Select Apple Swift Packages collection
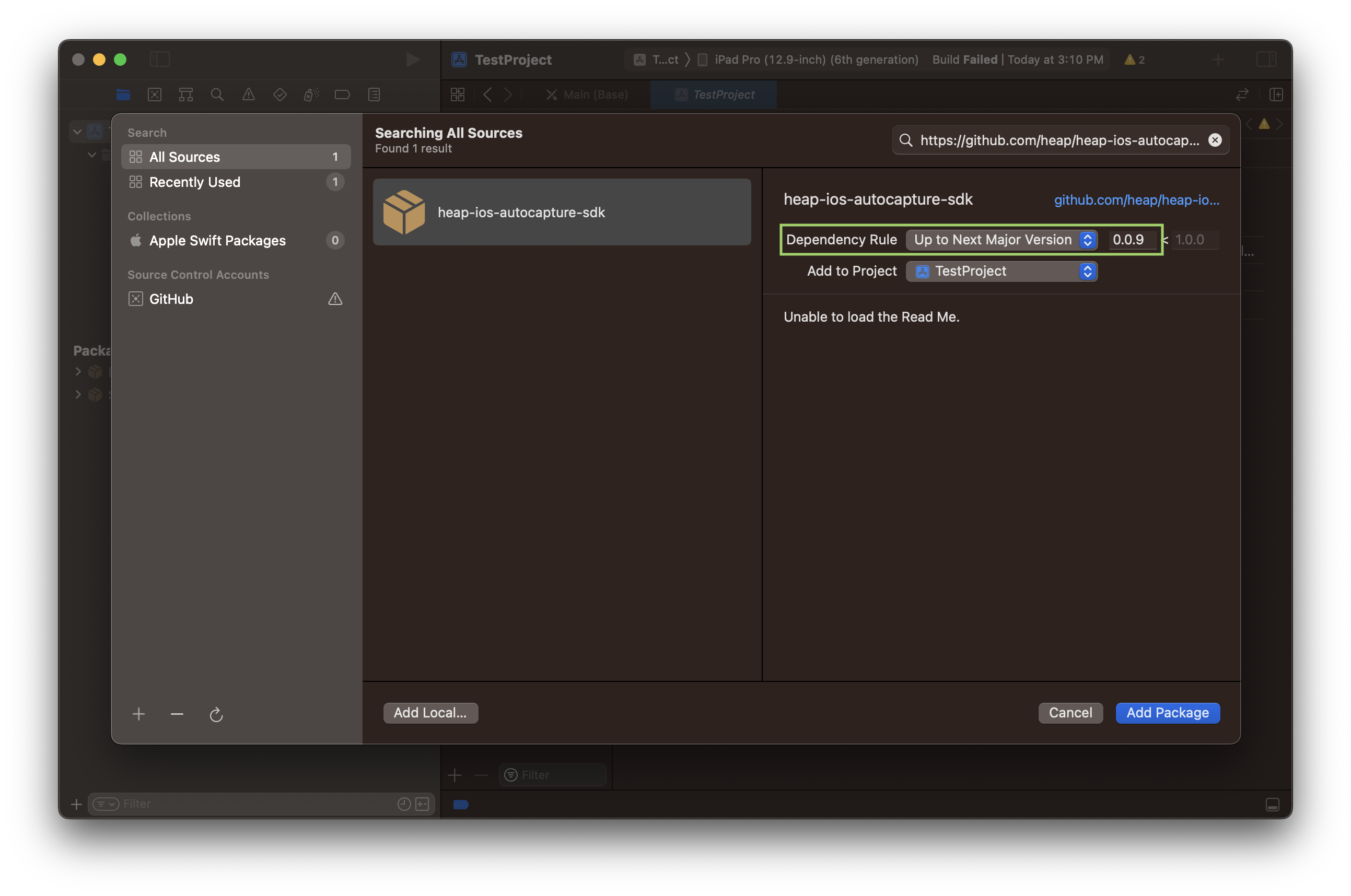Screen dimensions: 1351x896 217,241
